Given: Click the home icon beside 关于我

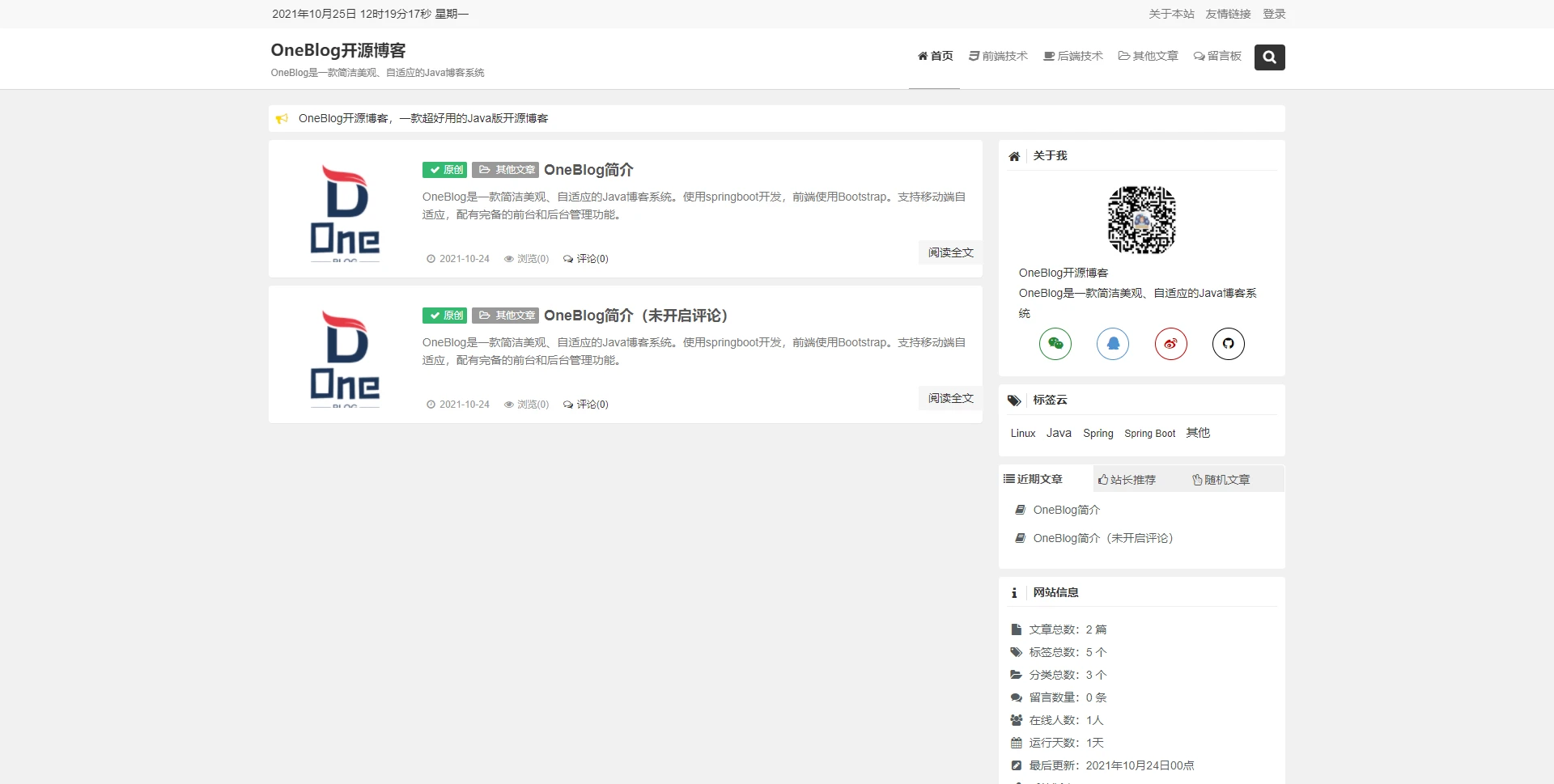Looking at the screenshot, I should point(1014,156).
